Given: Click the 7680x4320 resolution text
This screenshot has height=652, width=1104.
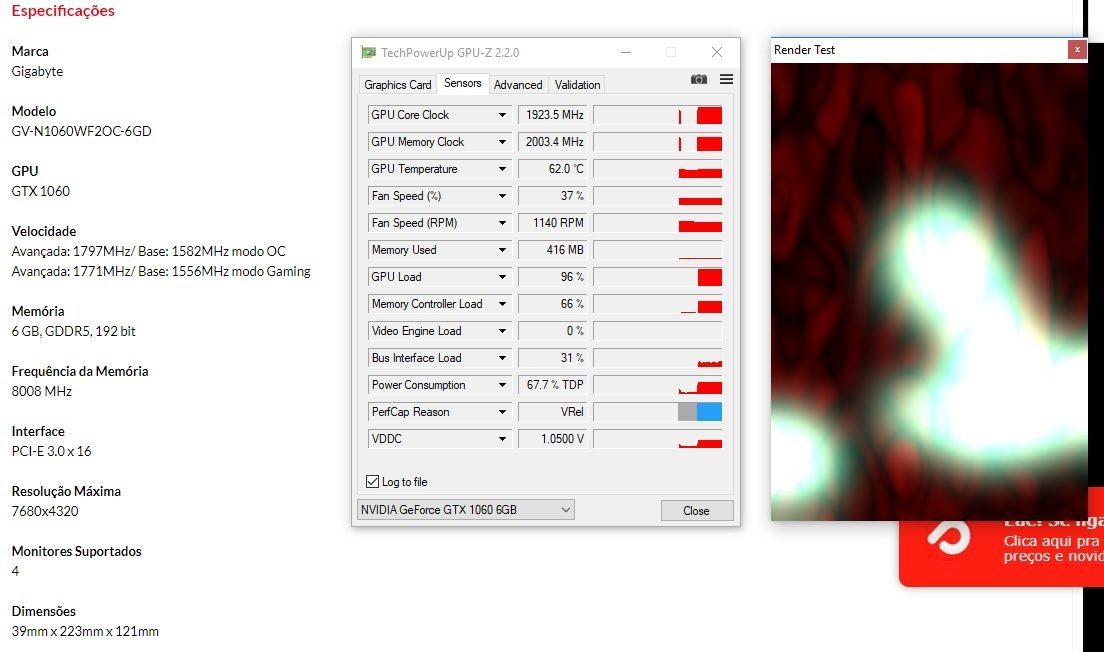Looking at the screenshot, I should (45, 510).
